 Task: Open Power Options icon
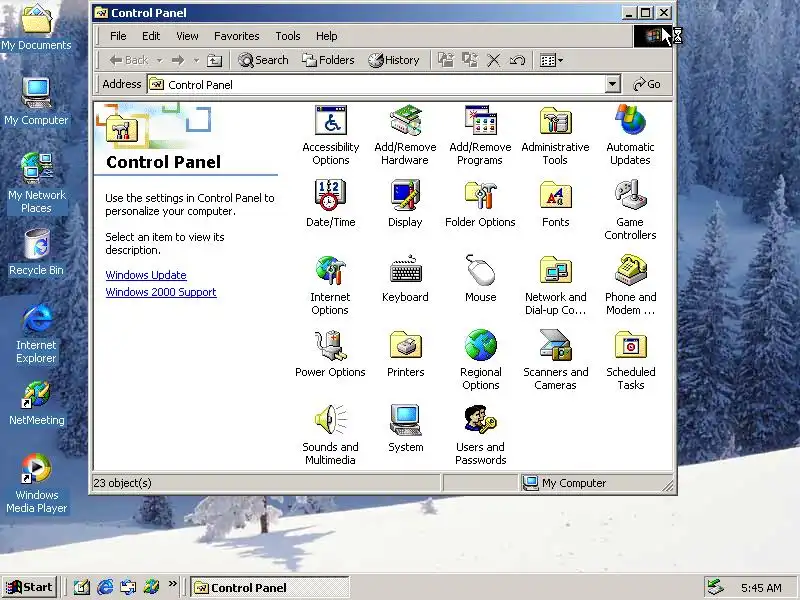click(331, 345)
